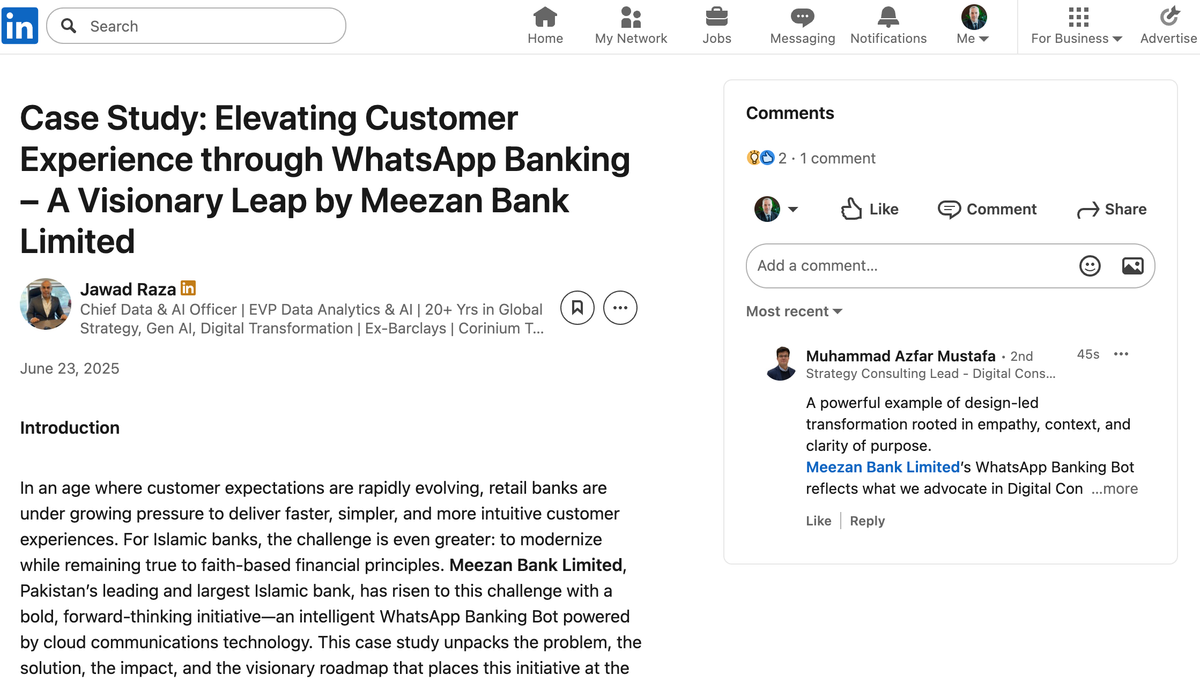Attach an image to your comment
This screenshot has width=1200, height=683.
click(1132, 265)
